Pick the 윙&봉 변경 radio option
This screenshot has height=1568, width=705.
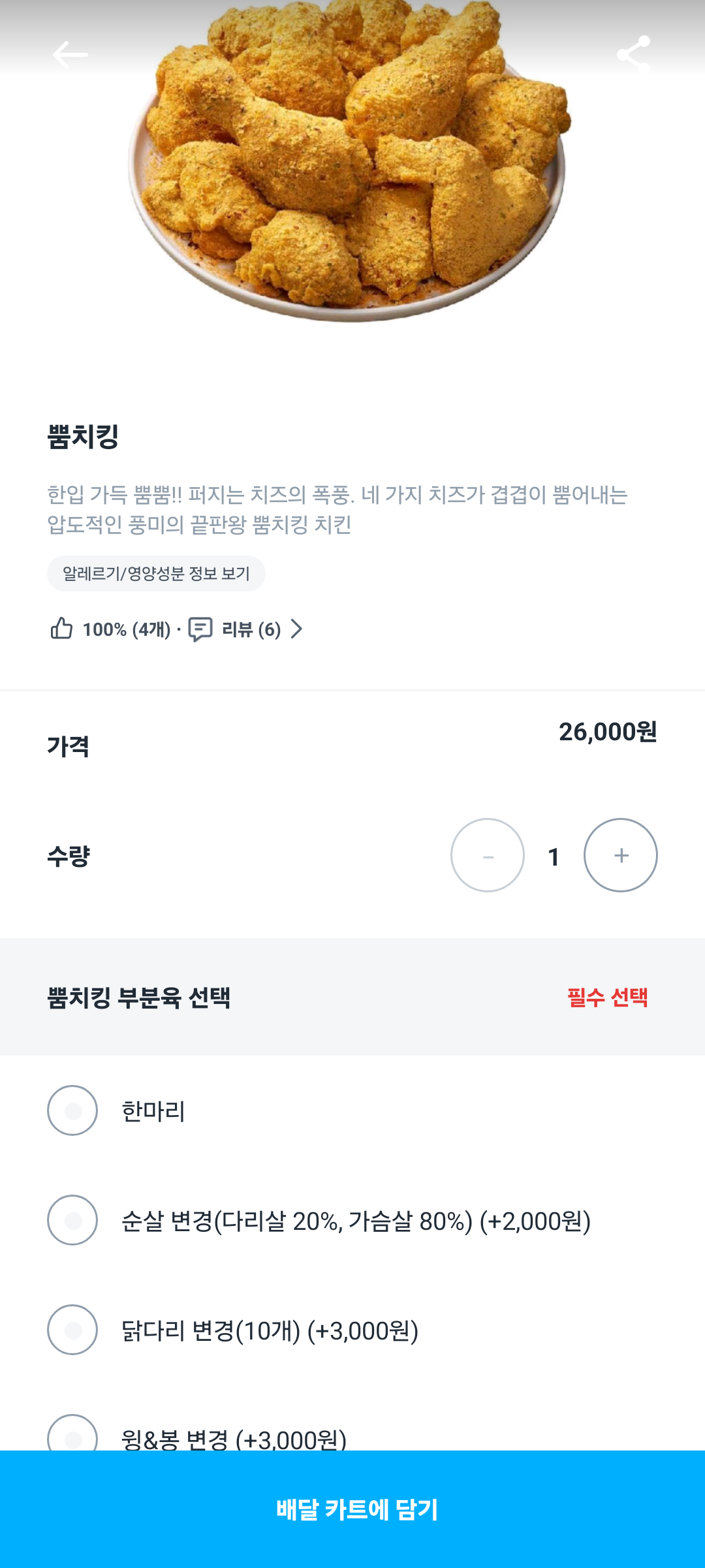[72, 1435]
